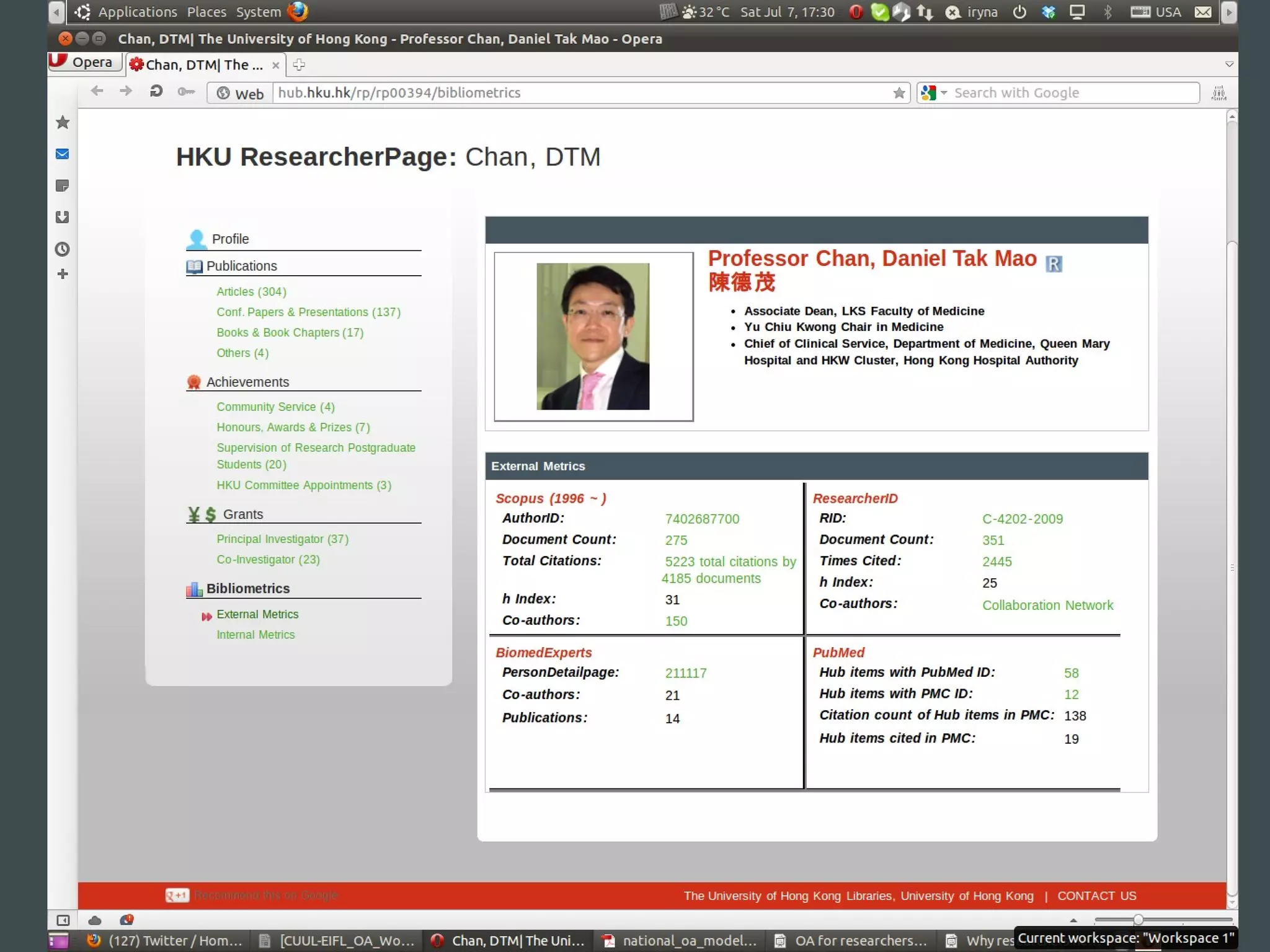The image size is (1270, 952).
Task: Open the Opera main menu button
Action: click(x=84, y=62)
